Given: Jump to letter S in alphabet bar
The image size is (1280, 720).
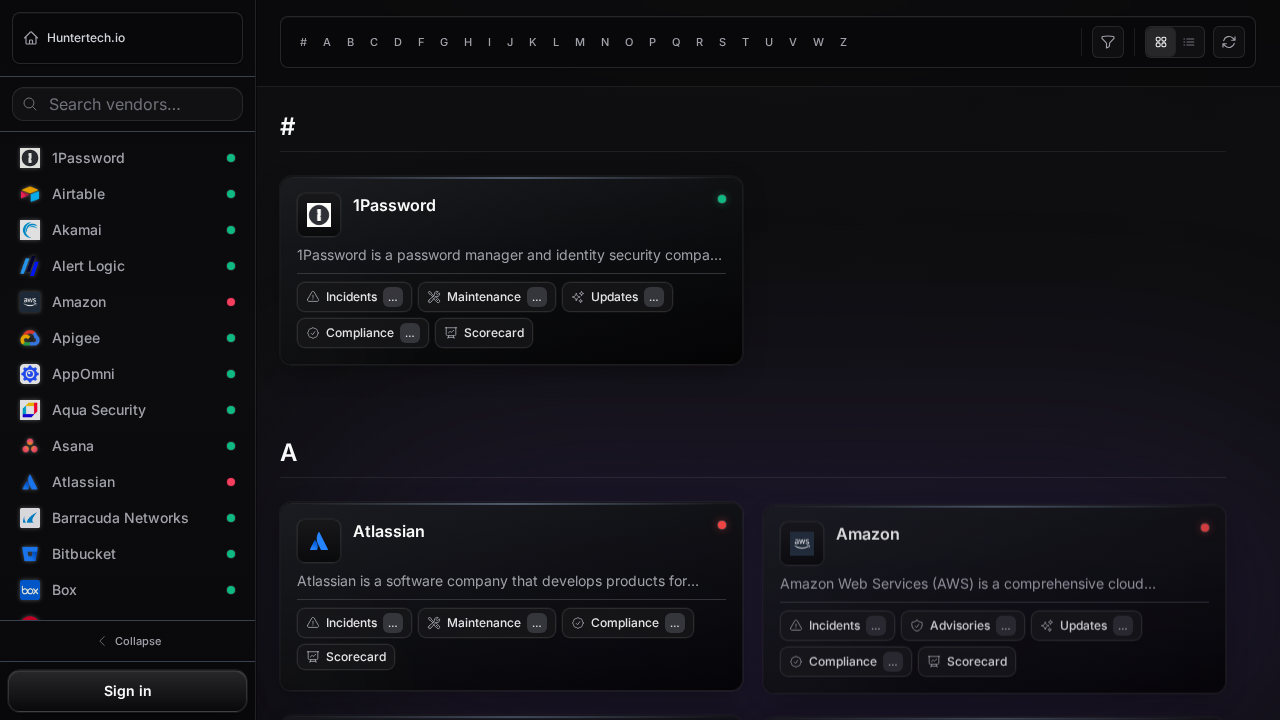Looking at the screenshot, I should 722,42.
